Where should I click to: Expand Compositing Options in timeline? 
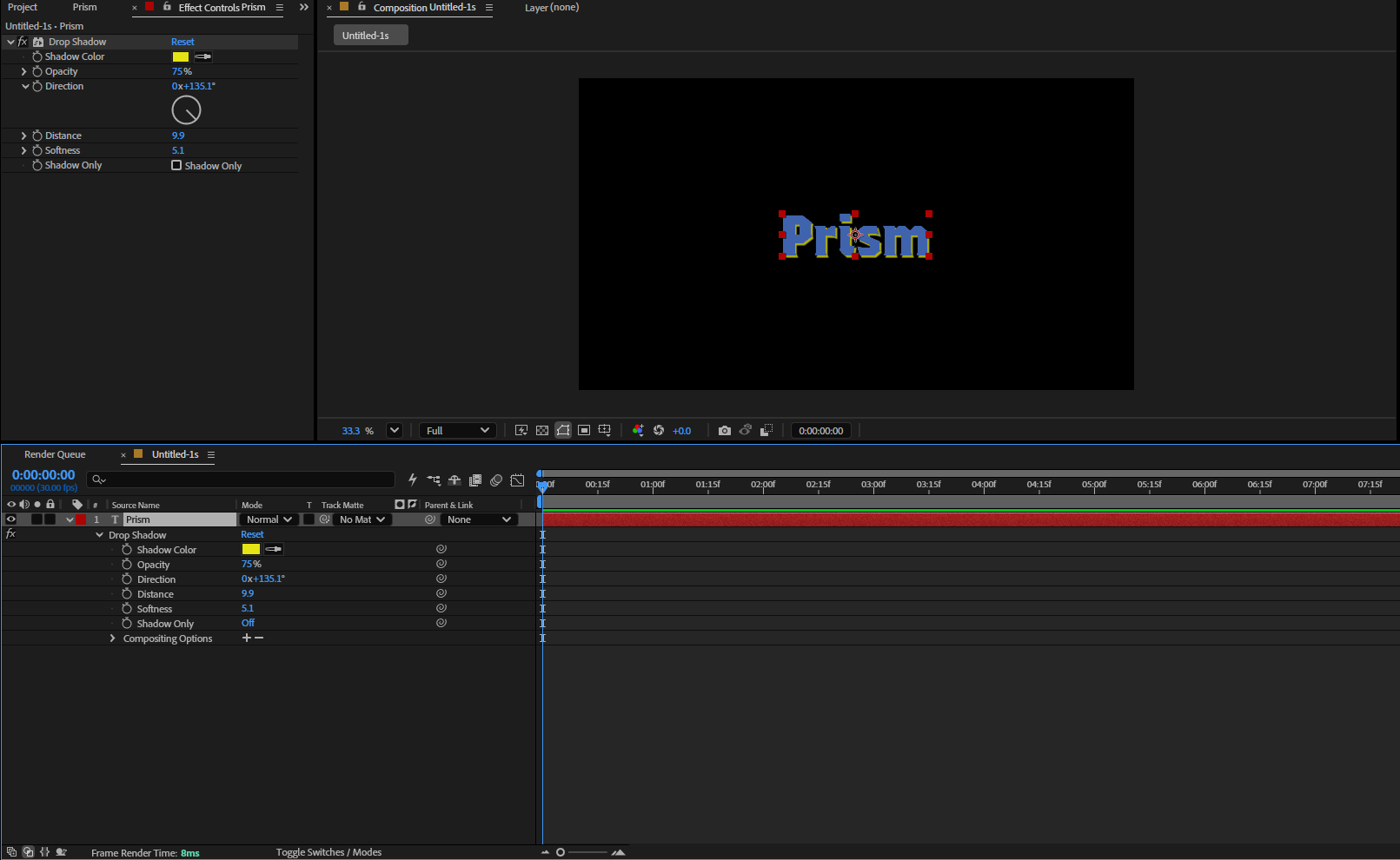[x=112, y=638]
